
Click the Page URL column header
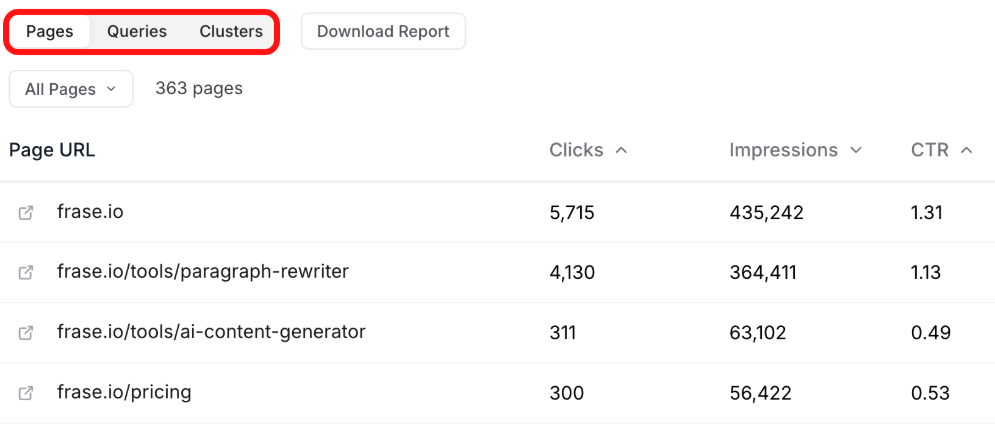pos(52,150)
